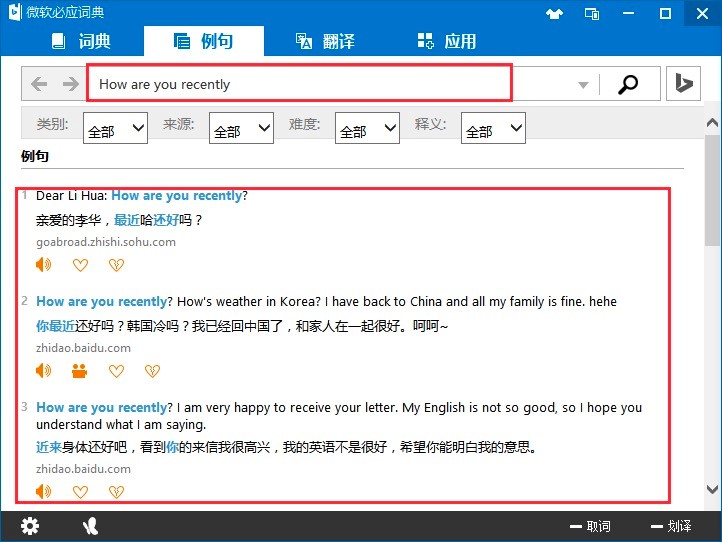Open zhidao.baidu.com source under Korea sentence
The image size is (722, 542).
[x=83, y=348]
